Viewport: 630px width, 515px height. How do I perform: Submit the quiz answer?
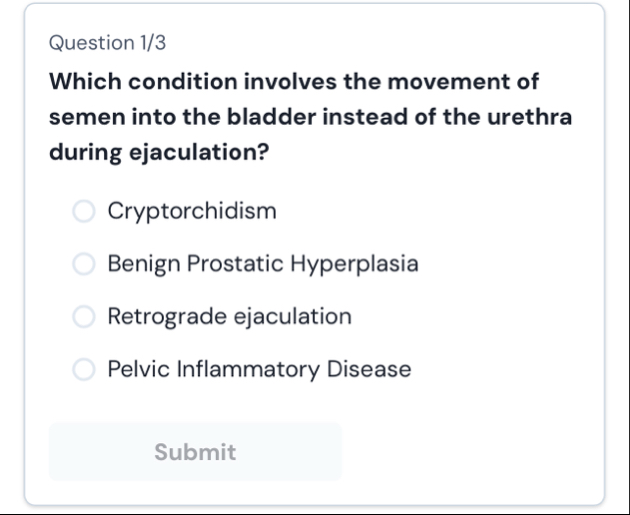195,452
